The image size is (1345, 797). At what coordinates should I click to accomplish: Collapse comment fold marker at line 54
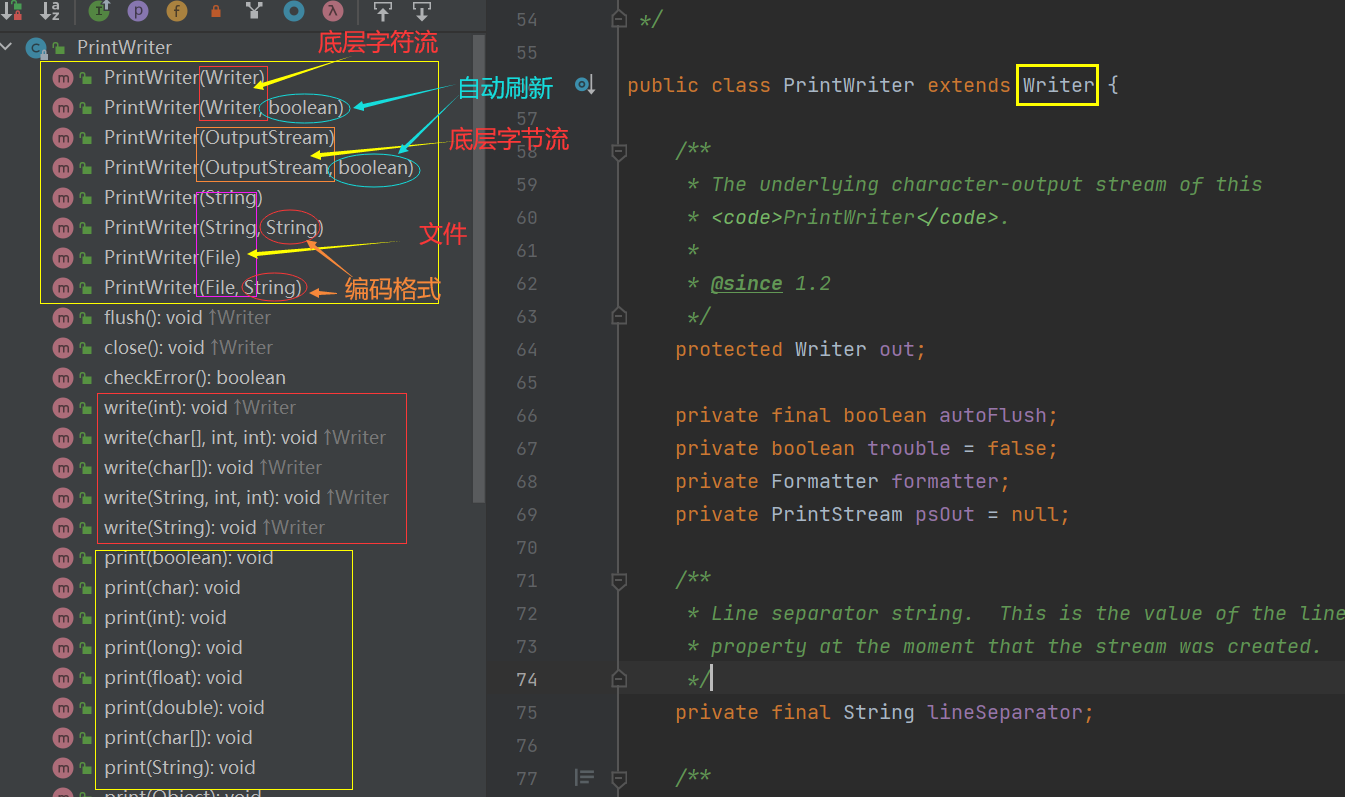619,19
